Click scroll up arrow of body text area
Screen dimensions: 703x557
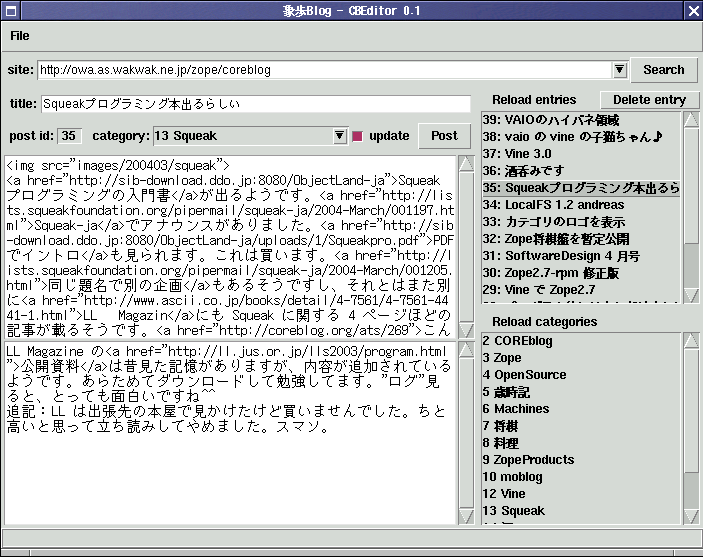[x=466, y=163]
